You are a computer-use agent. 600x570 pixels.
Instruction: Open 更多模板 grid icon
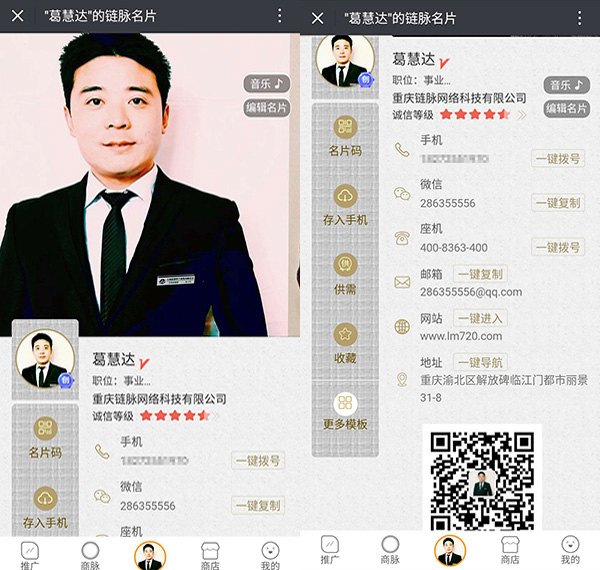coord(345,403)
